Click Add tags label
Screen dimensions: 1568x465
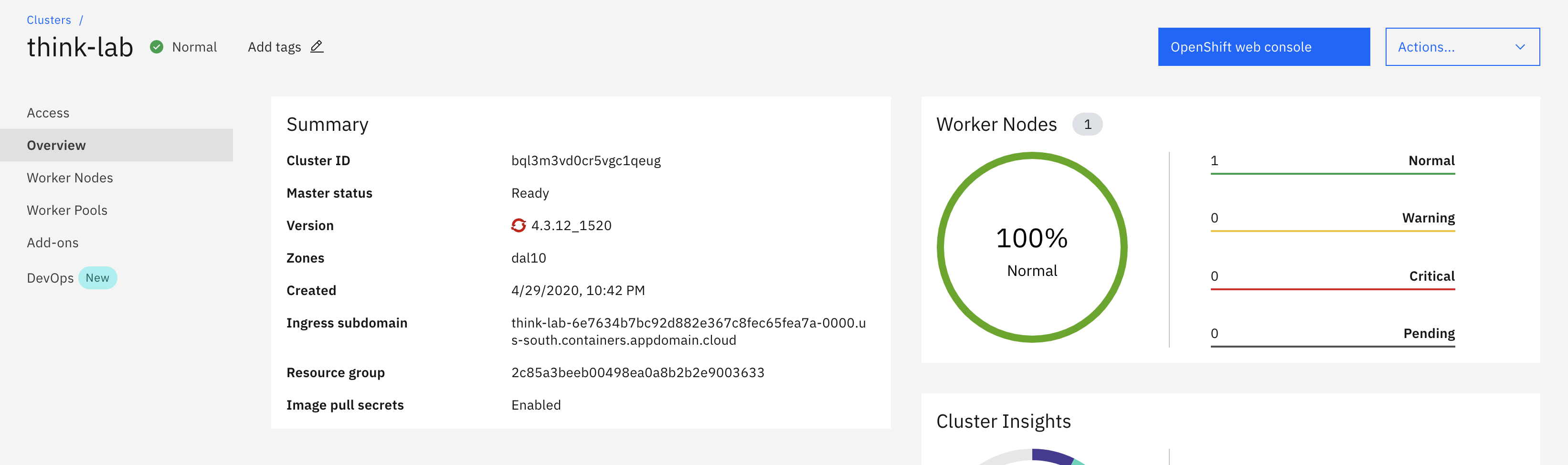tap(274, 47)
